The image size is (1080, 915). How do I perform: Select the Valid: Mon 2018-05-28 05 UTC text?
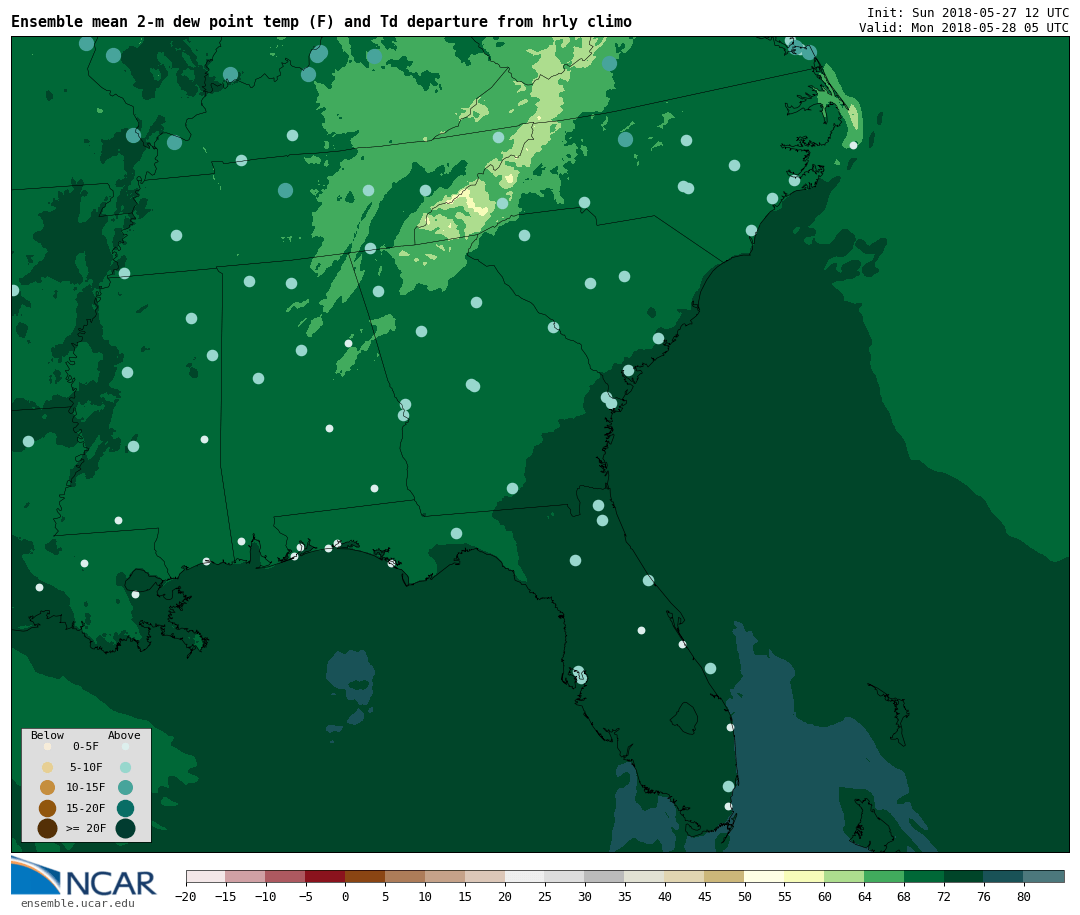[x=964, y=28]
